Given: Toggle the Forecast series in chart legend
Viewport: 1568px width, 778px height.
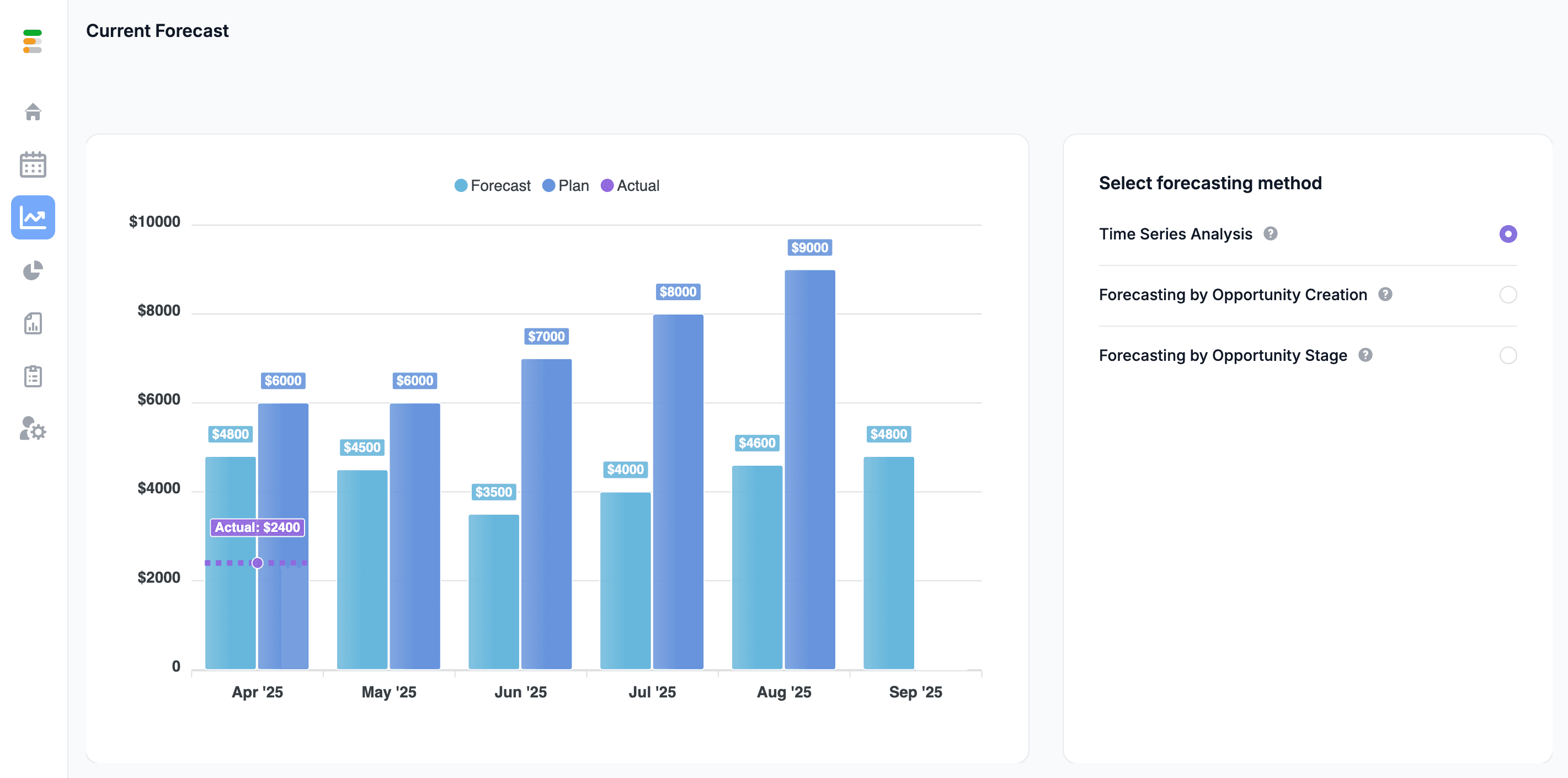Looking at the screenshot, I should pos(493,186).
